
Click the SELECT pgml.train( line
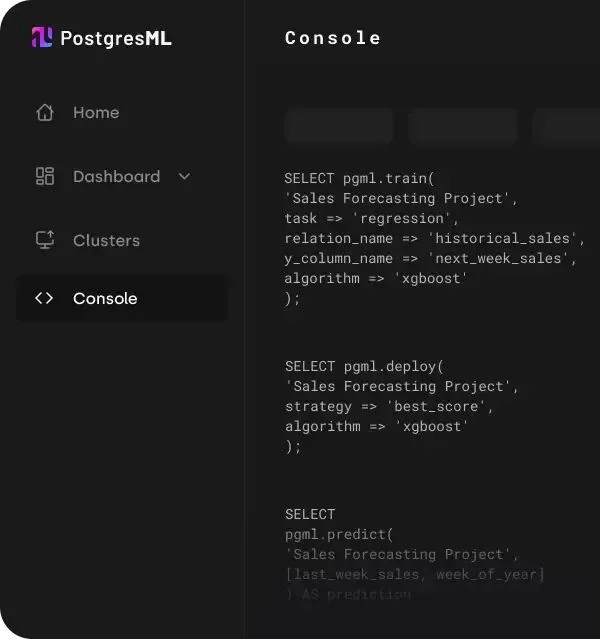pyautogui.click(x=360, y=178)
